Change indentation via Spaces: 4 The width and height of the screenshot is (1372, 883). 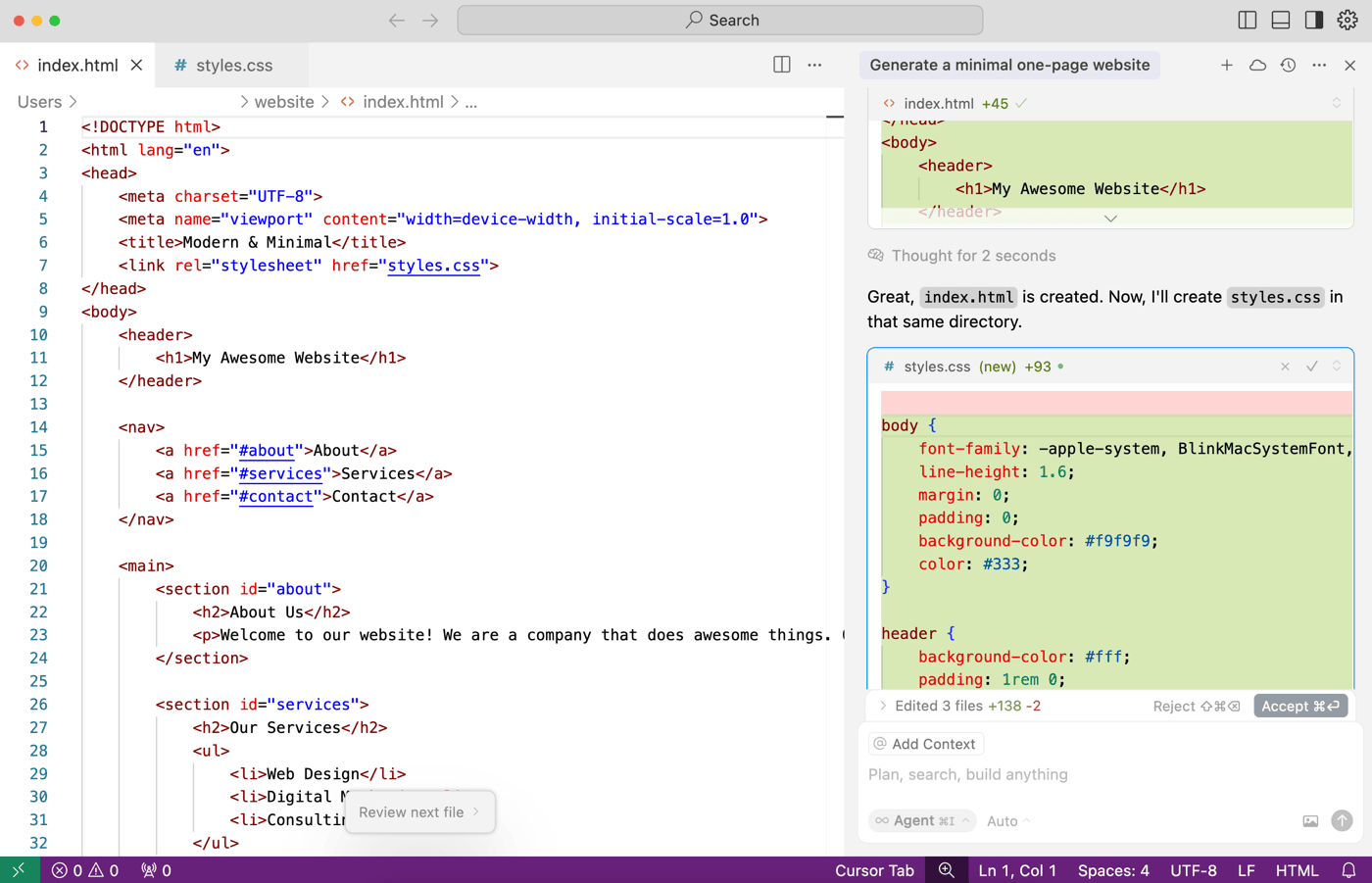[x=1113, y=870]
